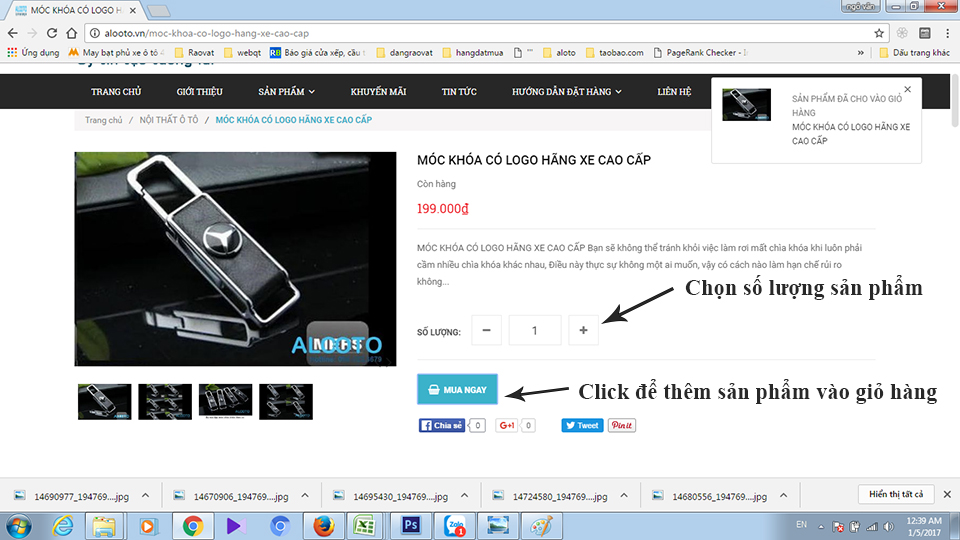Screen dimensions: 960x540
Task: Open the Chrome three-dot menu
Action: (947, 33)
